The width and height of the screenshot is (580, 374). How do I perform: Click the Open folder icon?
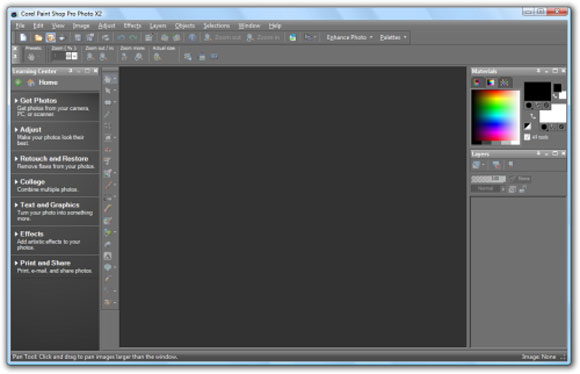[38, 37]
